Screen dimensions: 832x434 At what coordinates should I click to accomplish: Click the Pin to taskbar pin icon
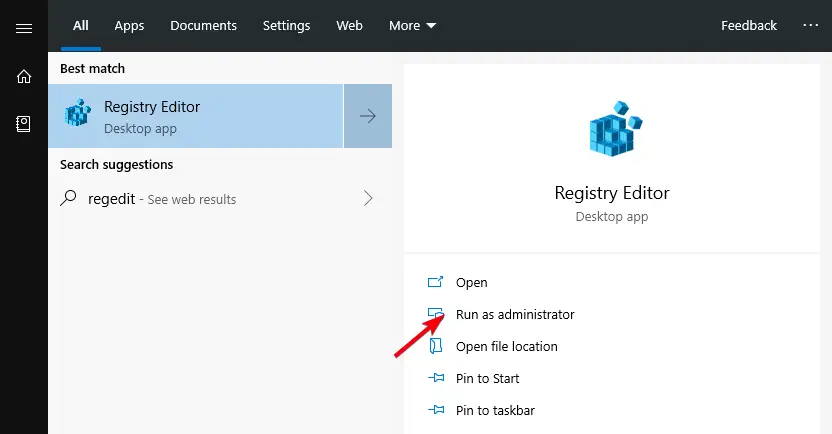(x=435, y=410)
